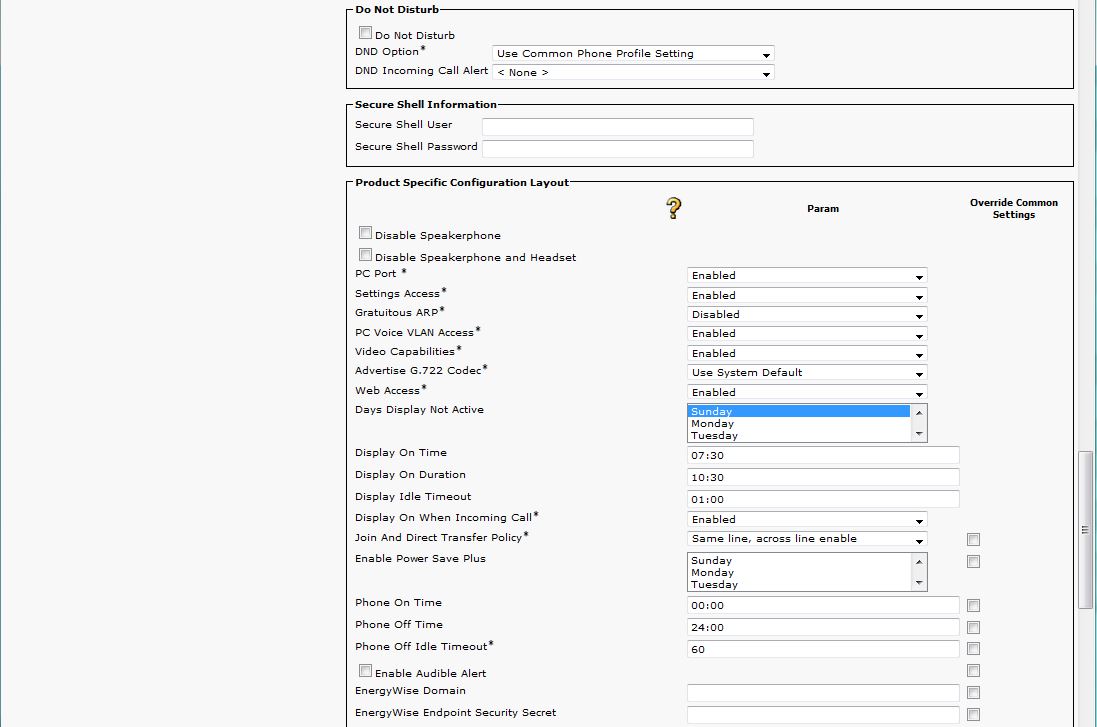Open the Gratuitous ARP dropdown
The image size is (1097, 727).
(x=806, y=315)
